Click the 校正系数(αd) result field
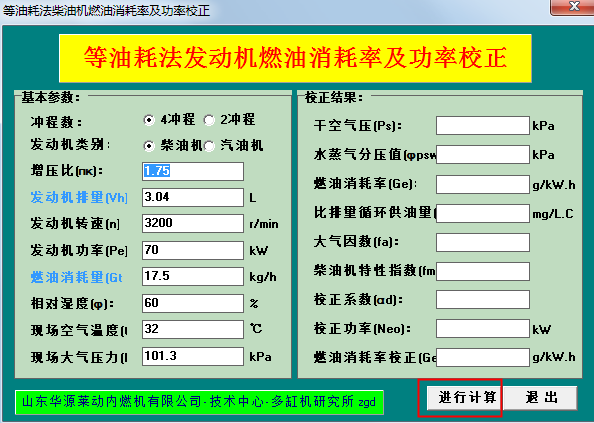Image resolution: width=594 pixels, height=423 pixels. click(x=483, y=300)
